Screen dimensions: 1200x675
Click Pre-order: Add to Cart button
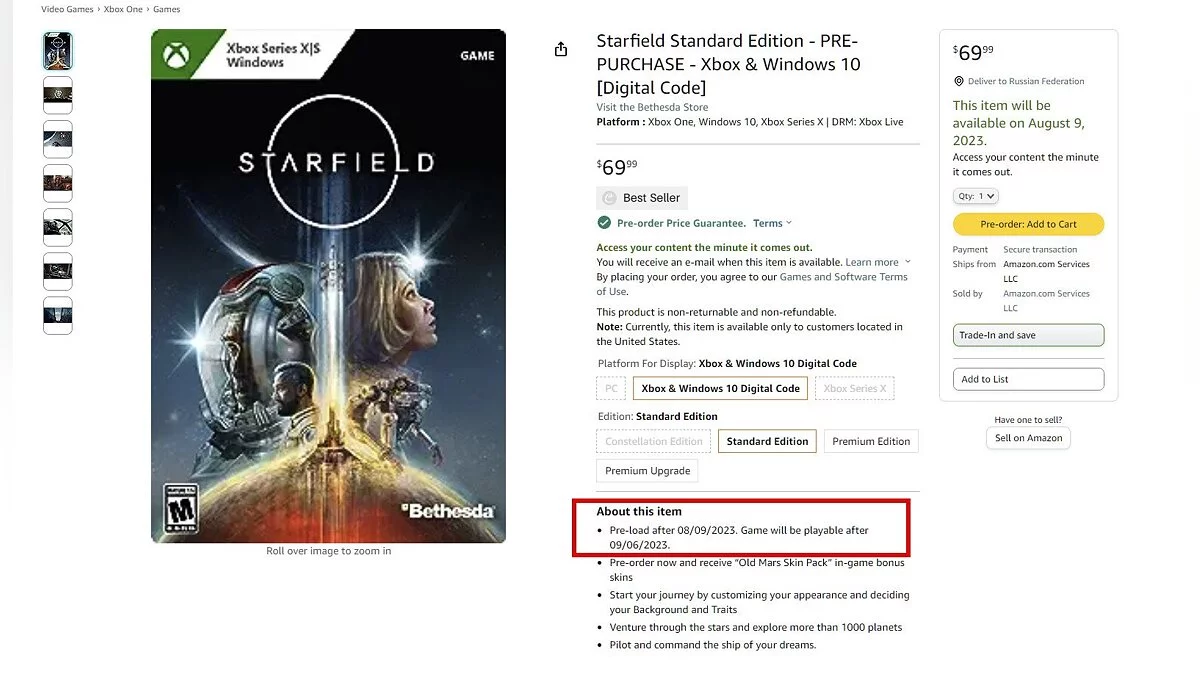pos(1028,224)
